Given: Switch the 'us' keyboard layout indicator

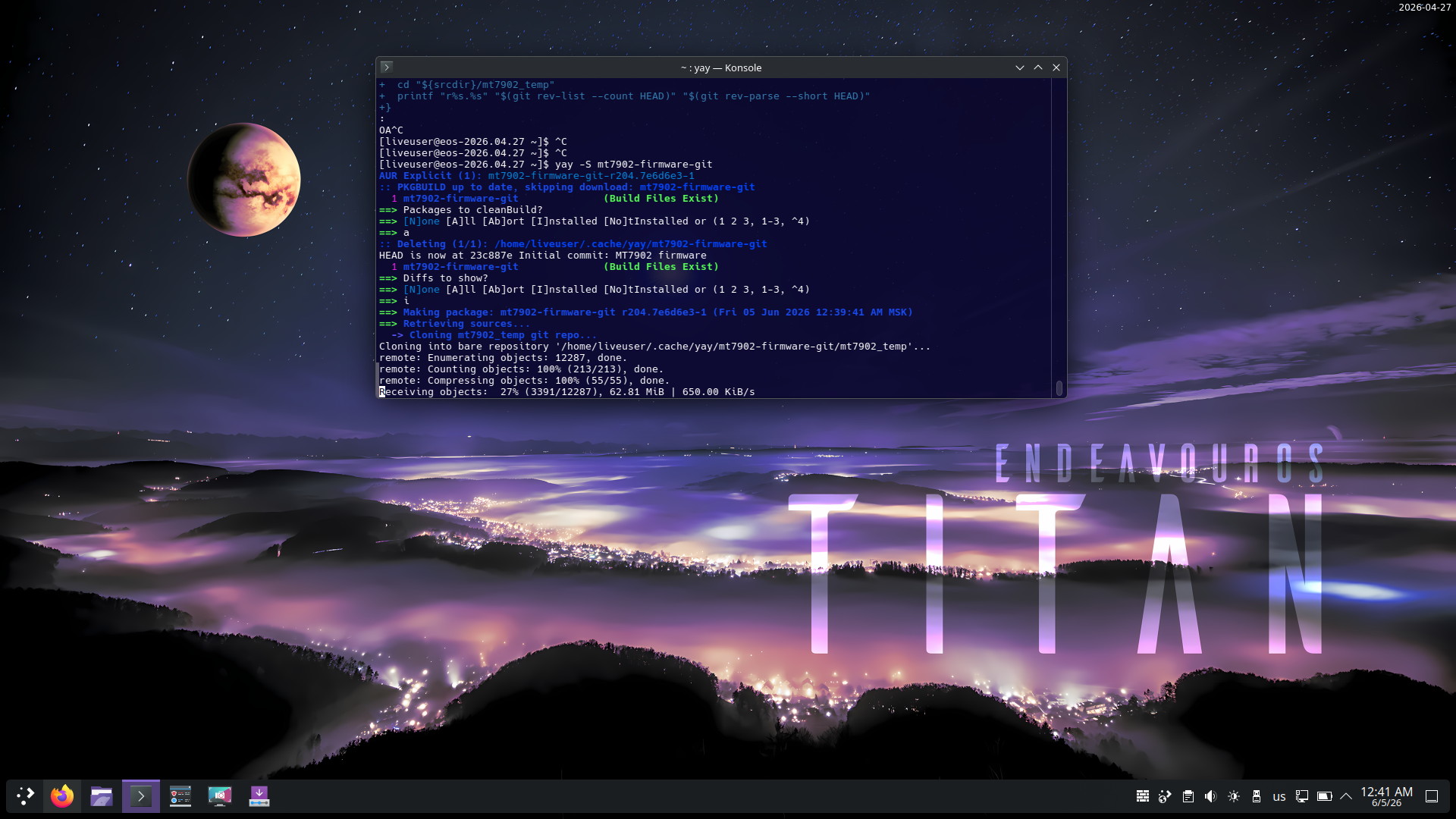Looking at the screenshot, I should click(x=1279, y=797).
